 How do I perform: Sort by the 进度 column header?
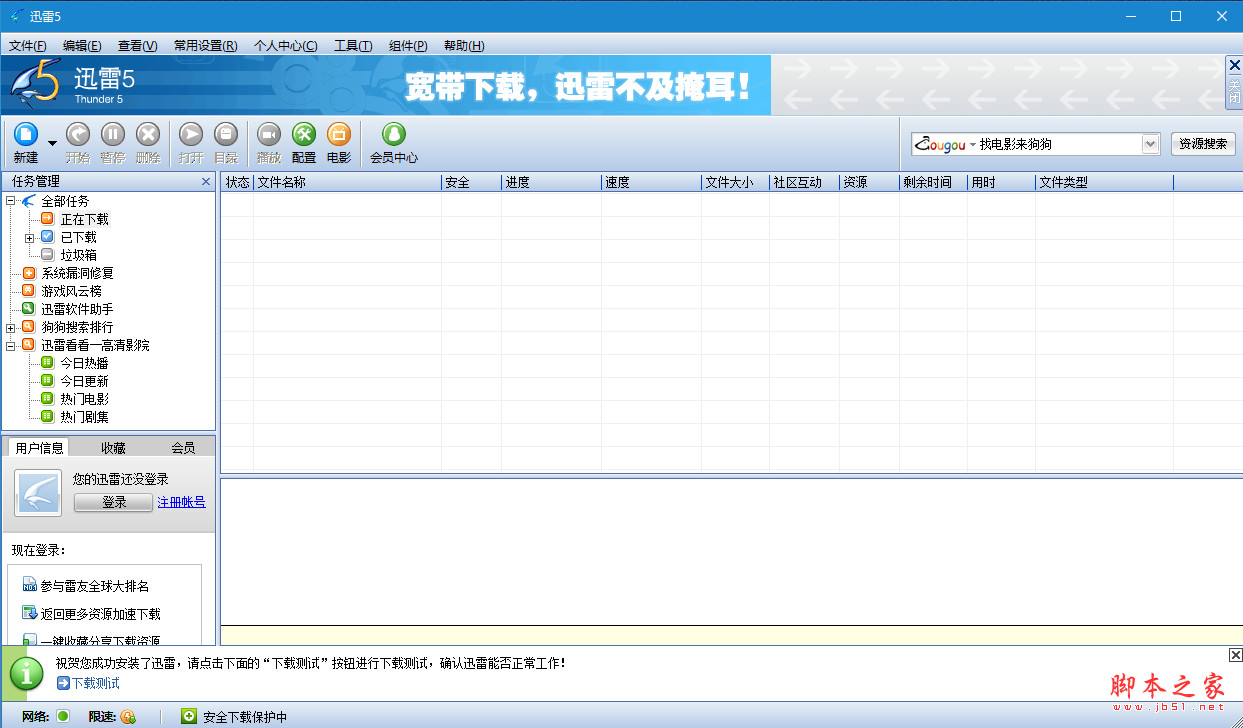551,182
